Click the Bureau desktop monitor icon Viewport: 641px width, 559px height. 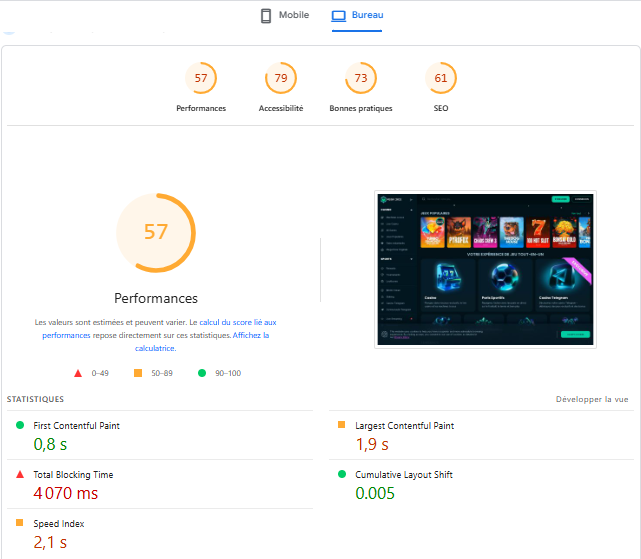pyautogui.click(x=339, y=16)
